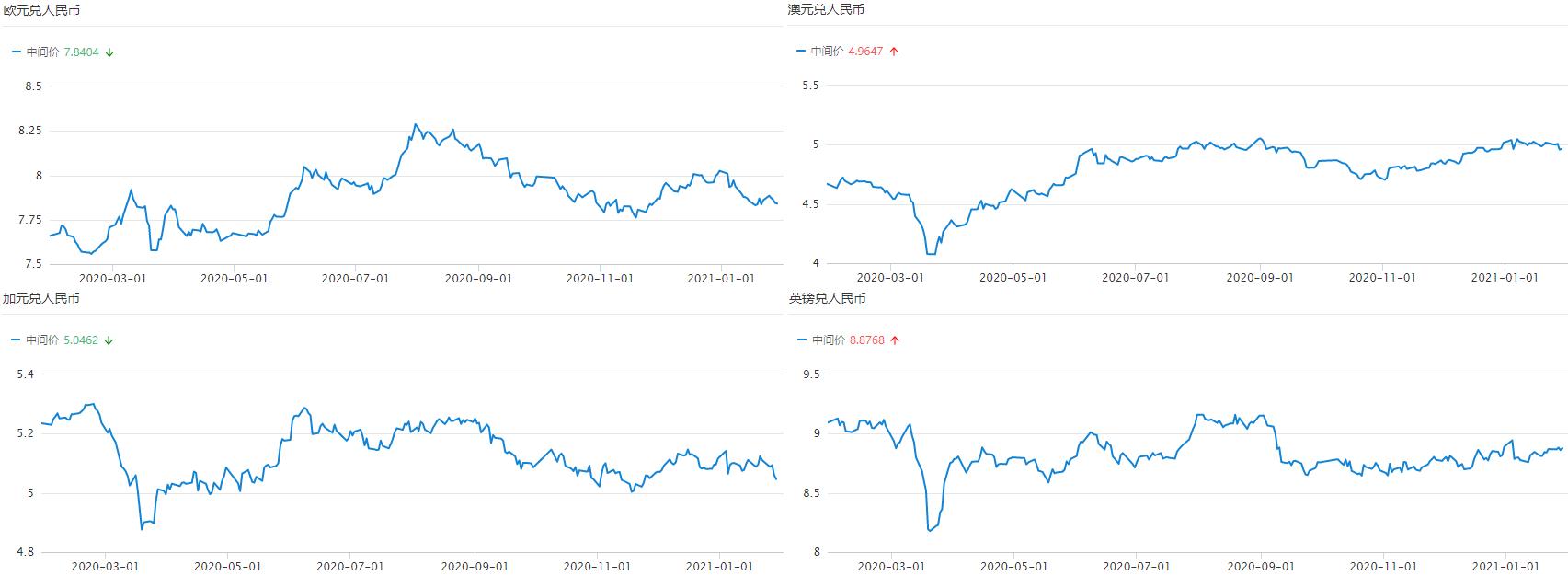The image size is (1568, 576).
Task: Select the 7.8404 rate value in the euro chart
Action: (81, 52)
